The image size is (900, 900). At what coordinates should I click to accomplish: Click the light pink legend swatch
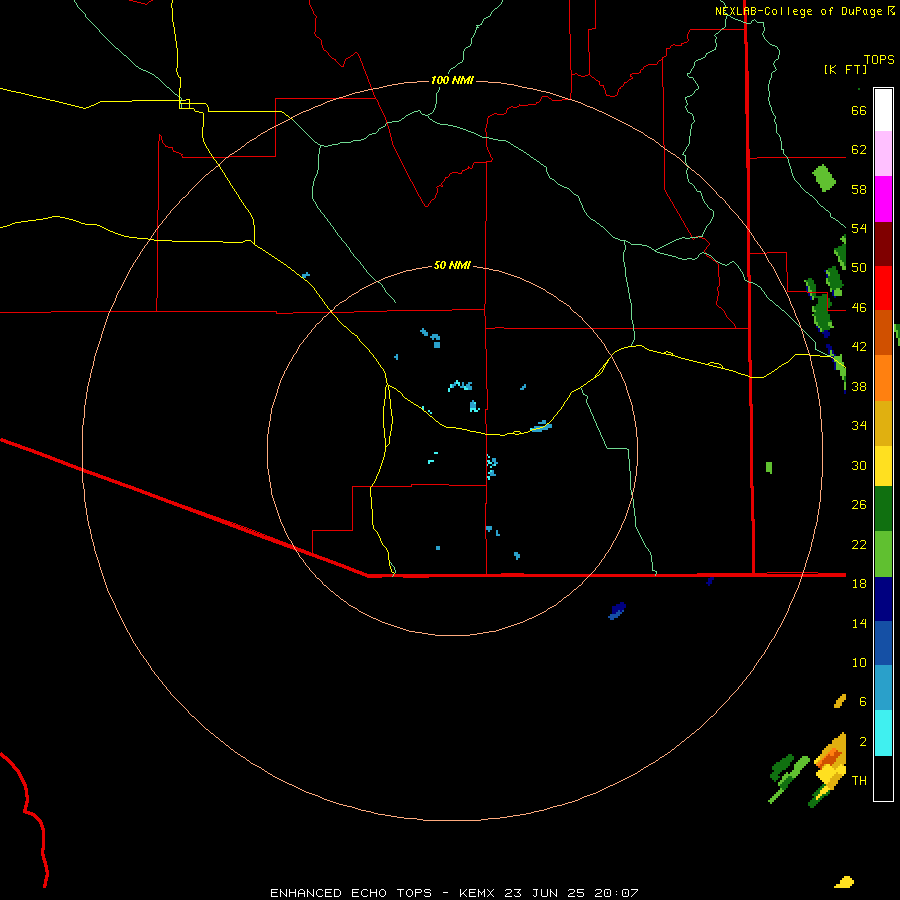[883, 154]
